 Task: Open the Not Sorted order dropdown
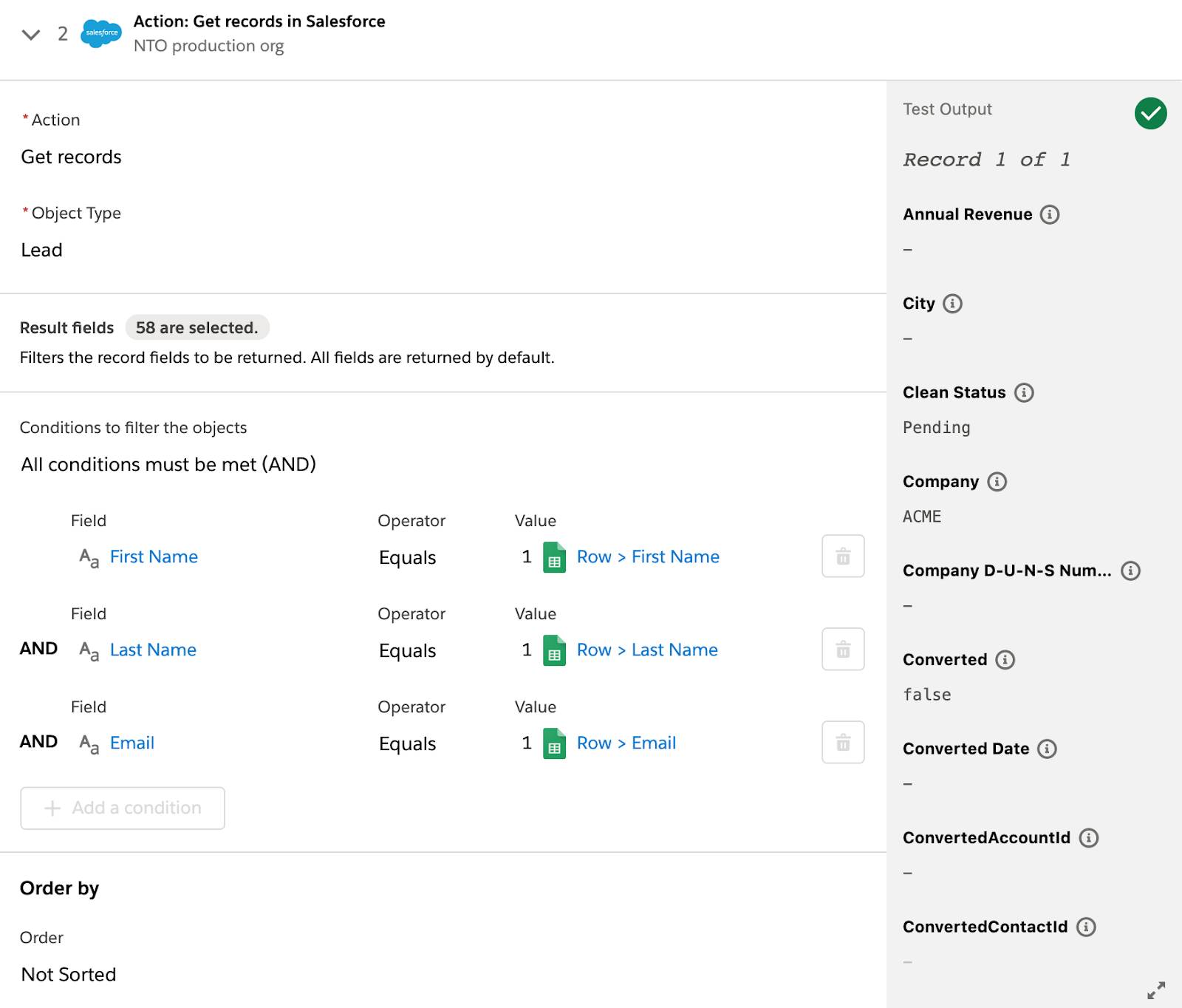pos(69,974)
